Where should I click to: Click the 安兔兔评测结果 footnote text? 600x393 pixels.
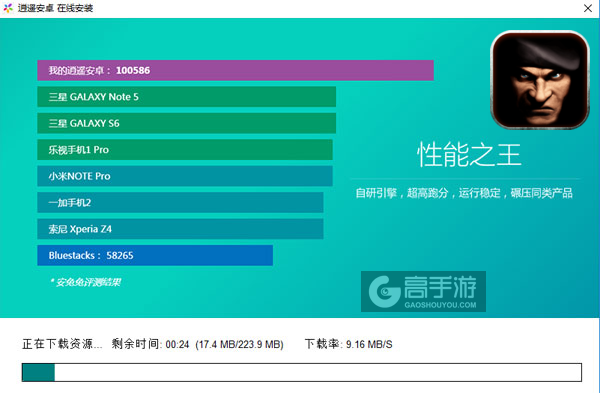(85, 282)
